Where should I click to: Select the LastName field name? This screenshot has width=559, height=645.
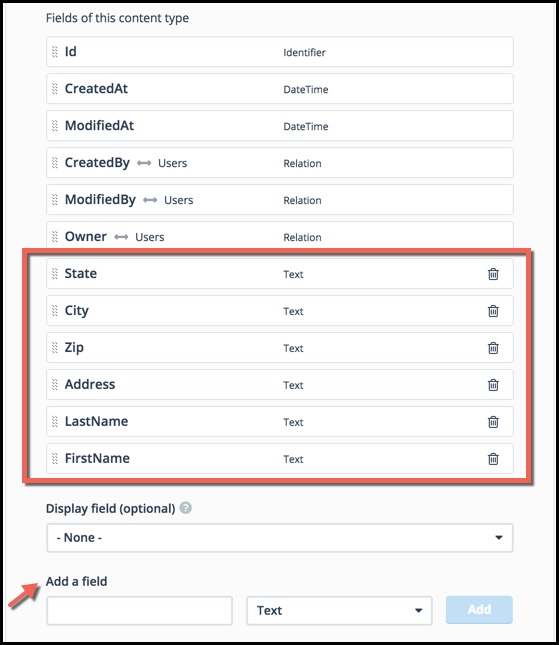click(x=96, y=421)
